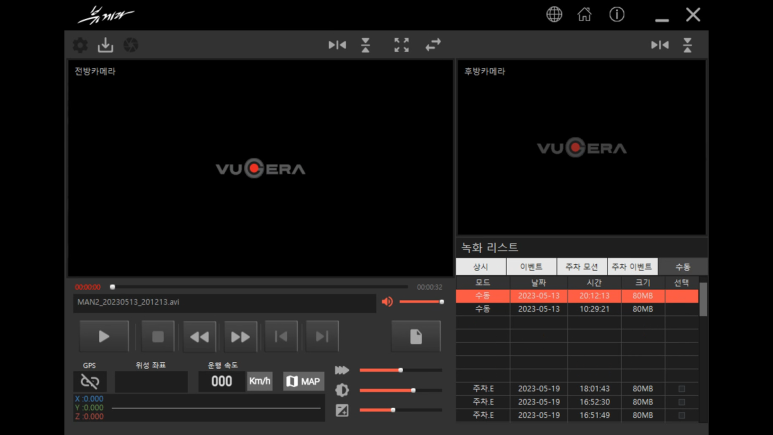Select the 10:29:21 recording row
Screen dimensions: 773x435
[x=577, y=309]
